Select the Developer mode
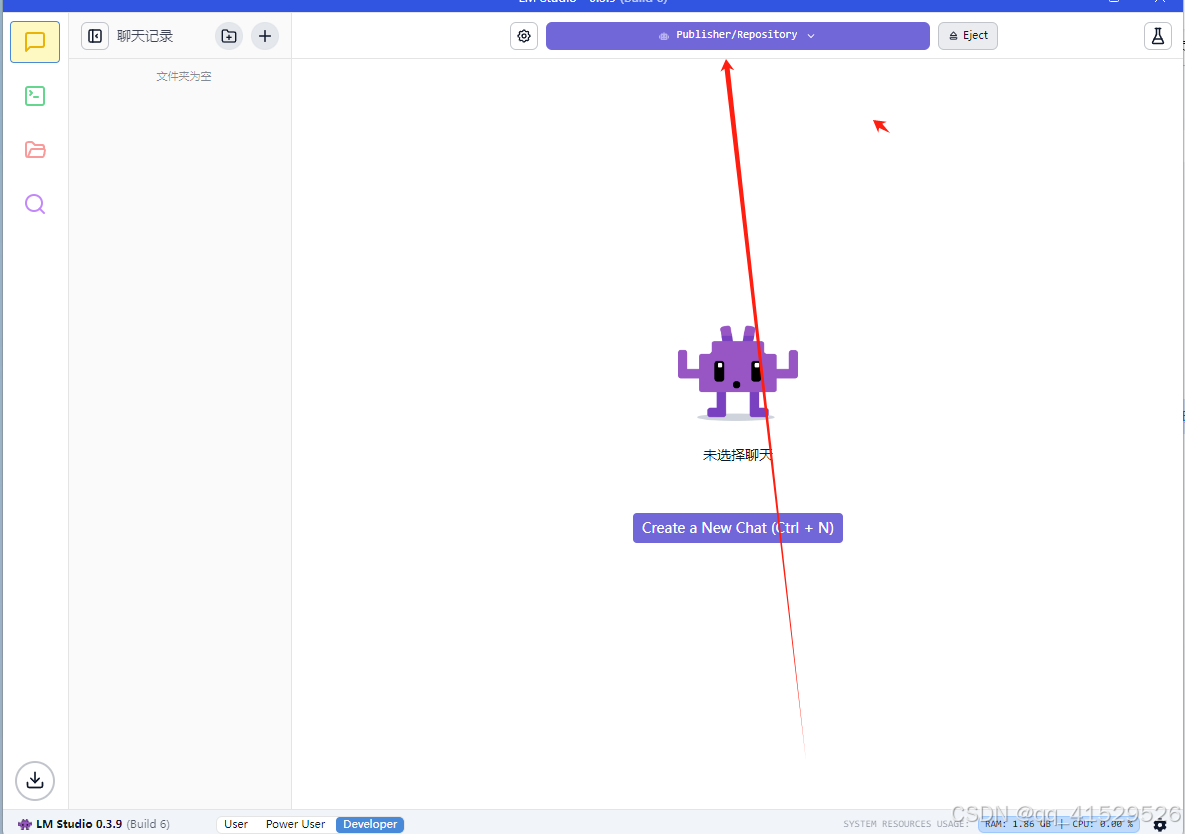This screenshot has width=1185, height=834. [x=370, y=824]
